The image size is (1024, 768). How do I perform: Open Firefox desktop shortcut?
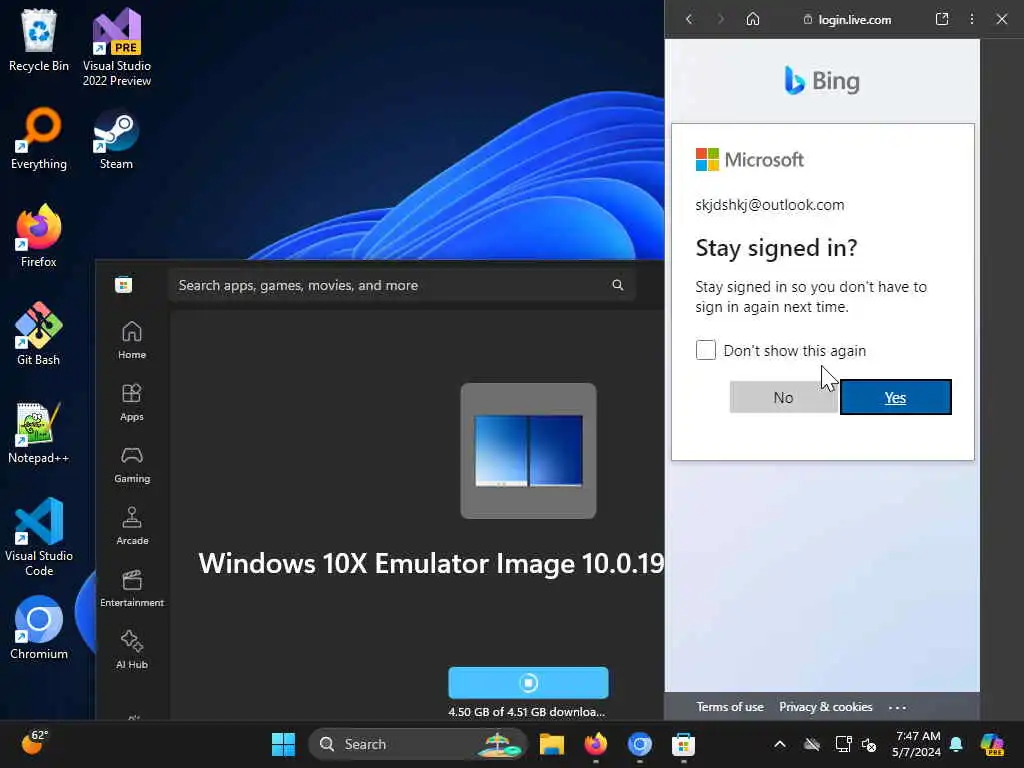[39, 236]
